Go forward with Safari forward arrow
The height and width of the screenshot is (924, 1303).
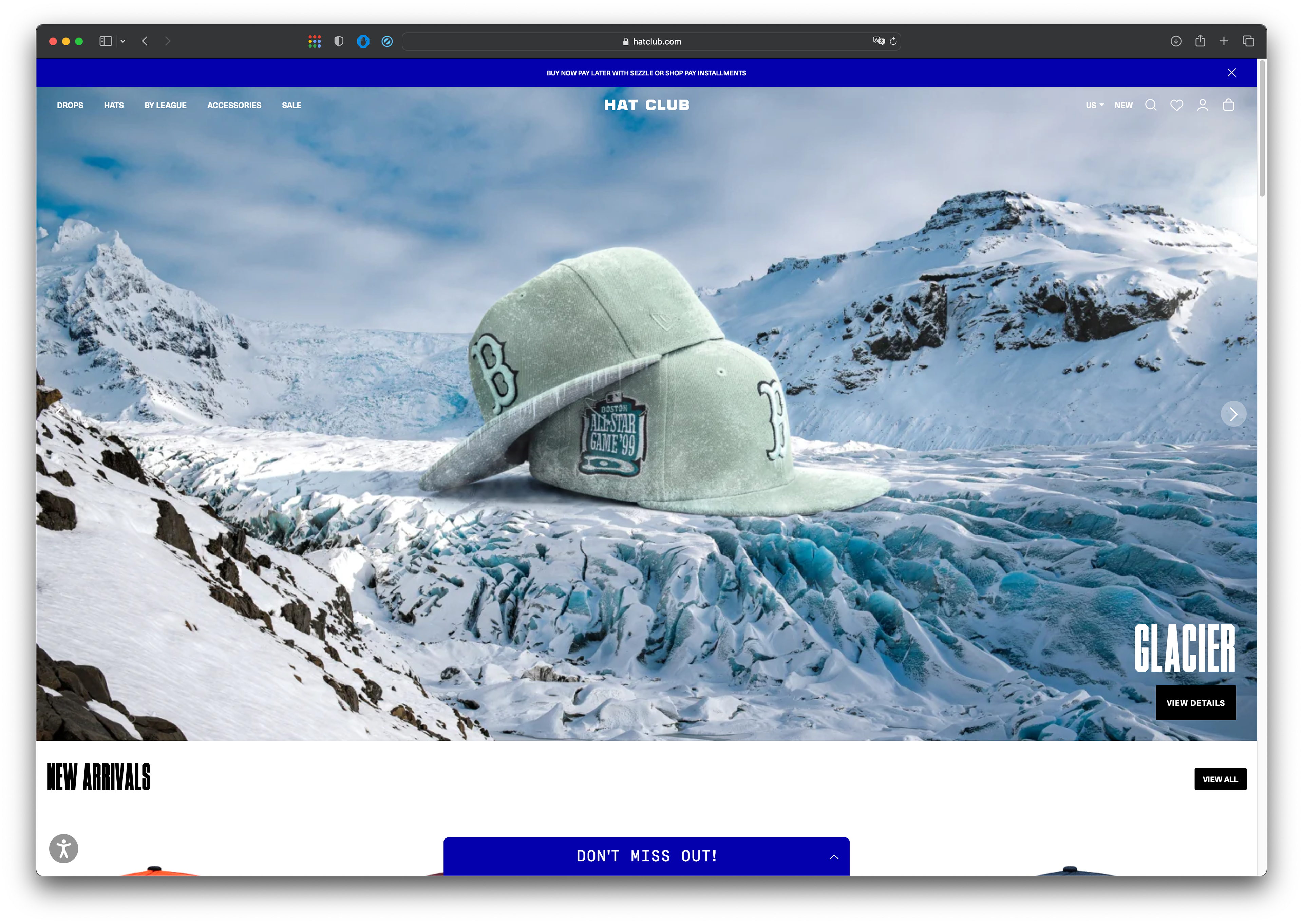[x=167, y=41]
